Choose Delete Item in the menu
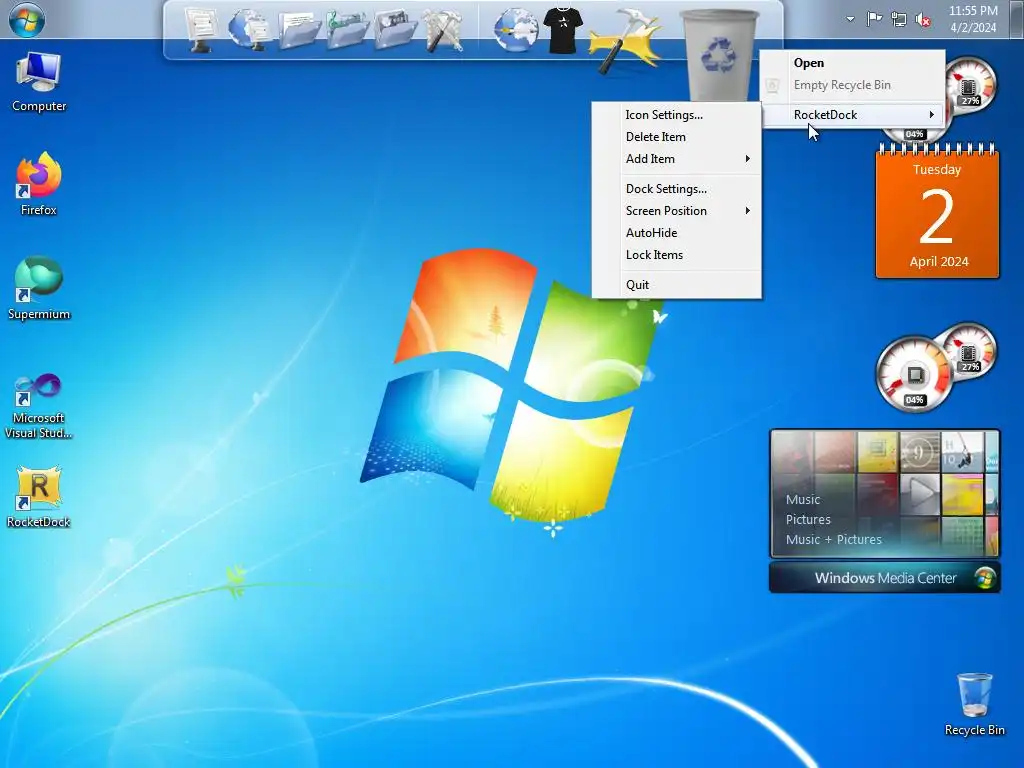 tap(677, 137)
